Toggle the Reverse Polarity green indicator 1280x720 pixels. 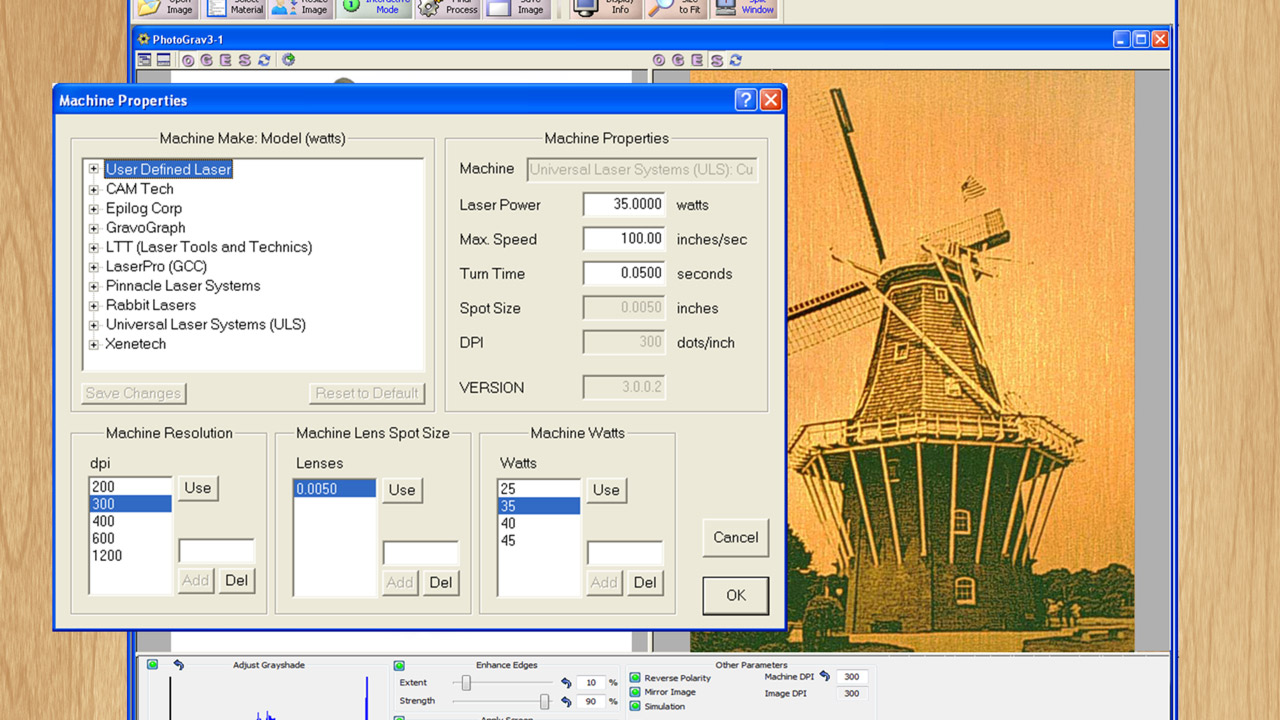click(x=635, y=678)
